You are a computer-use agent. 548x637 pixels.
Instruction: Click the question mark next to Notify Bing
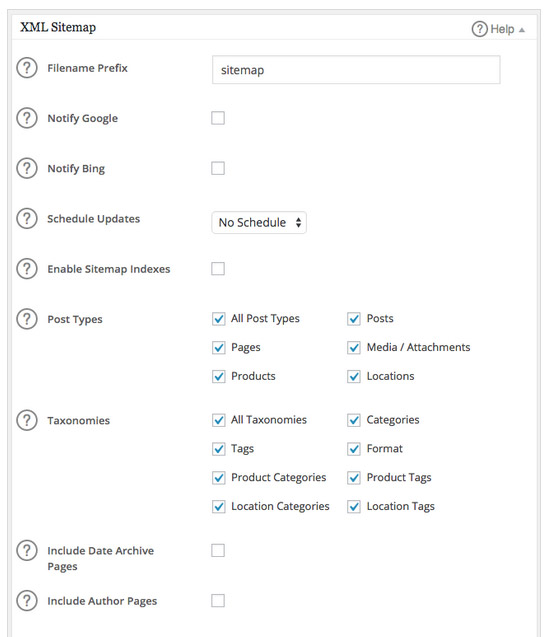click(27, 168)
